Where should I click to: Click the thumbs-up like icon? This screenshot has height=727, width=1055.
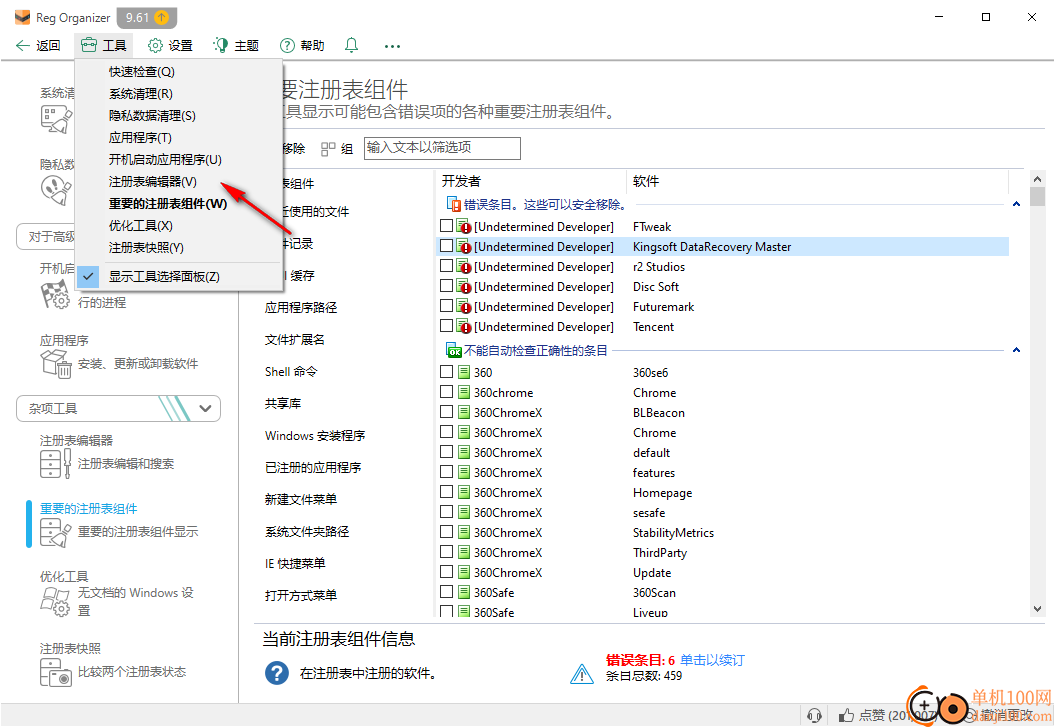(x=846, y=715)
